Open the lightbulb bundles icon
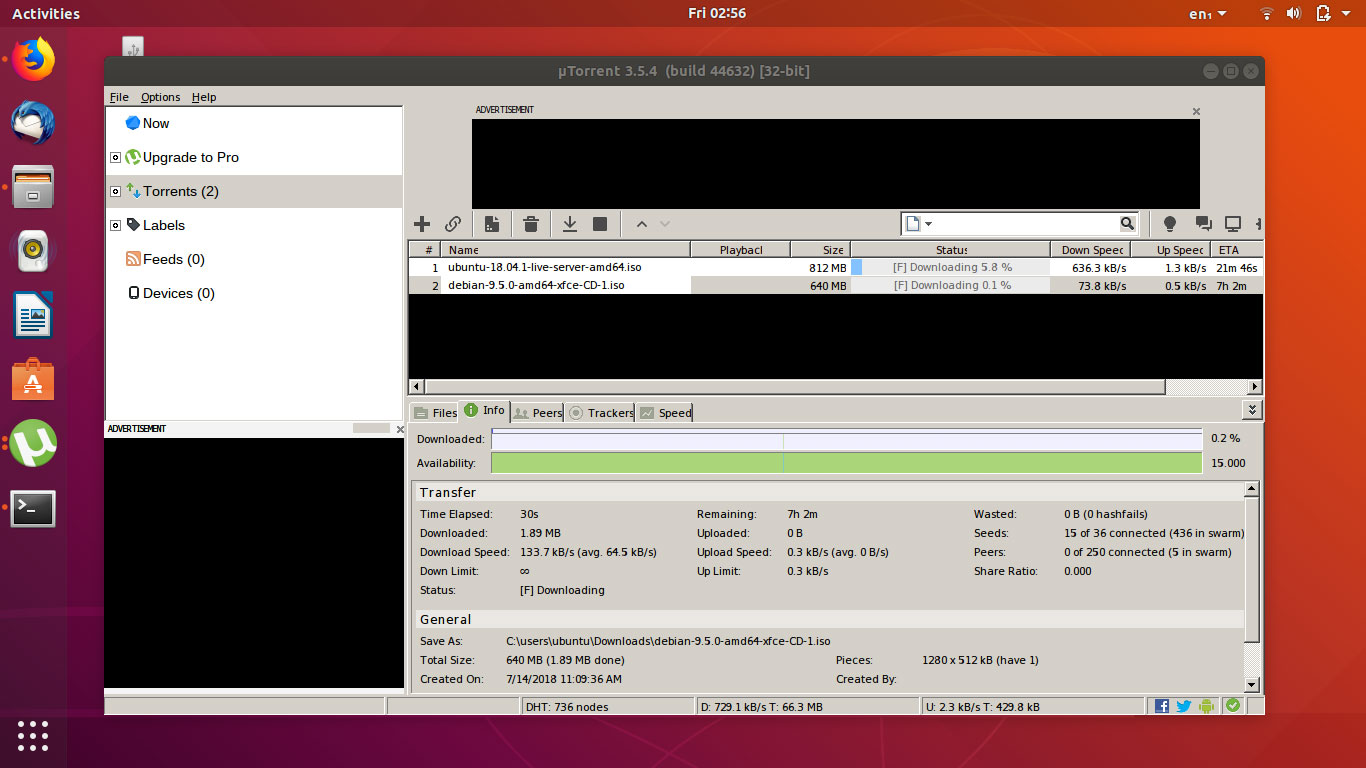Viewport: 1366px width, 768px height. (1169, 224)
